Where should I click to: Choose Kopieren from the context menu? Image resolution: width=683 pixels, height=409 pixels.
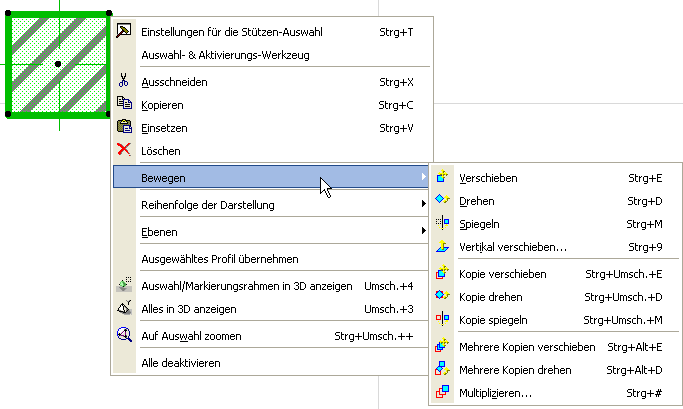tap(165, 105)
